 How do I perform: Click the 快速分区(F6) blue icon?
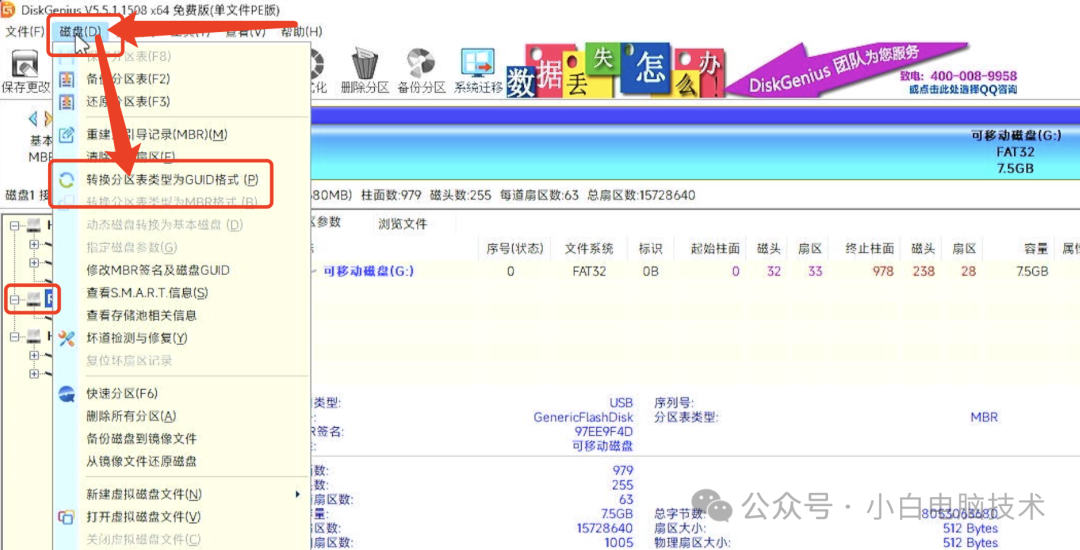pyautogui.click(x=66, y=394)
